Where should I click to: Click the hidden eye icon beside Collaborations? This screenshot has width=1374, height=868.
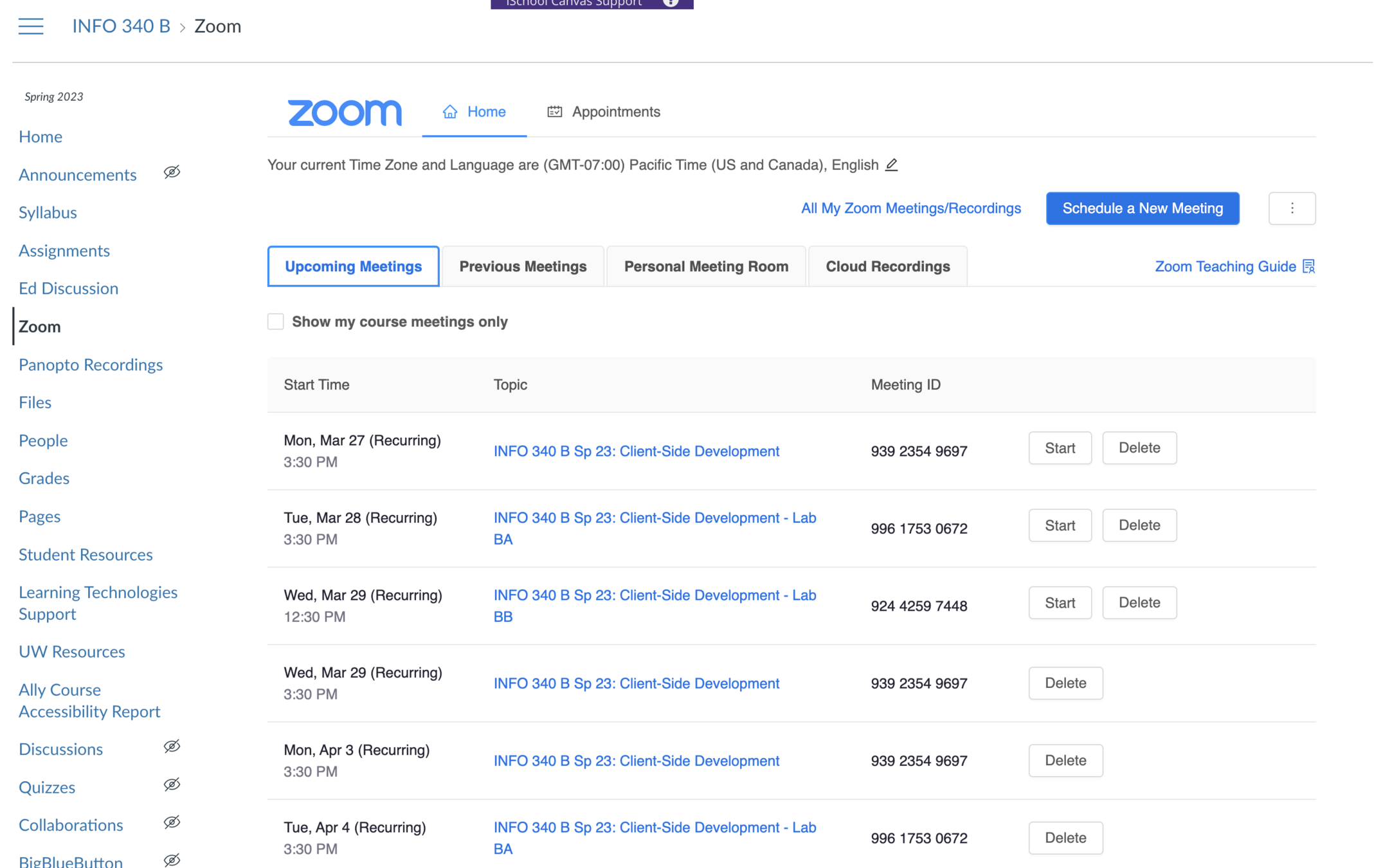coord(172,822)
